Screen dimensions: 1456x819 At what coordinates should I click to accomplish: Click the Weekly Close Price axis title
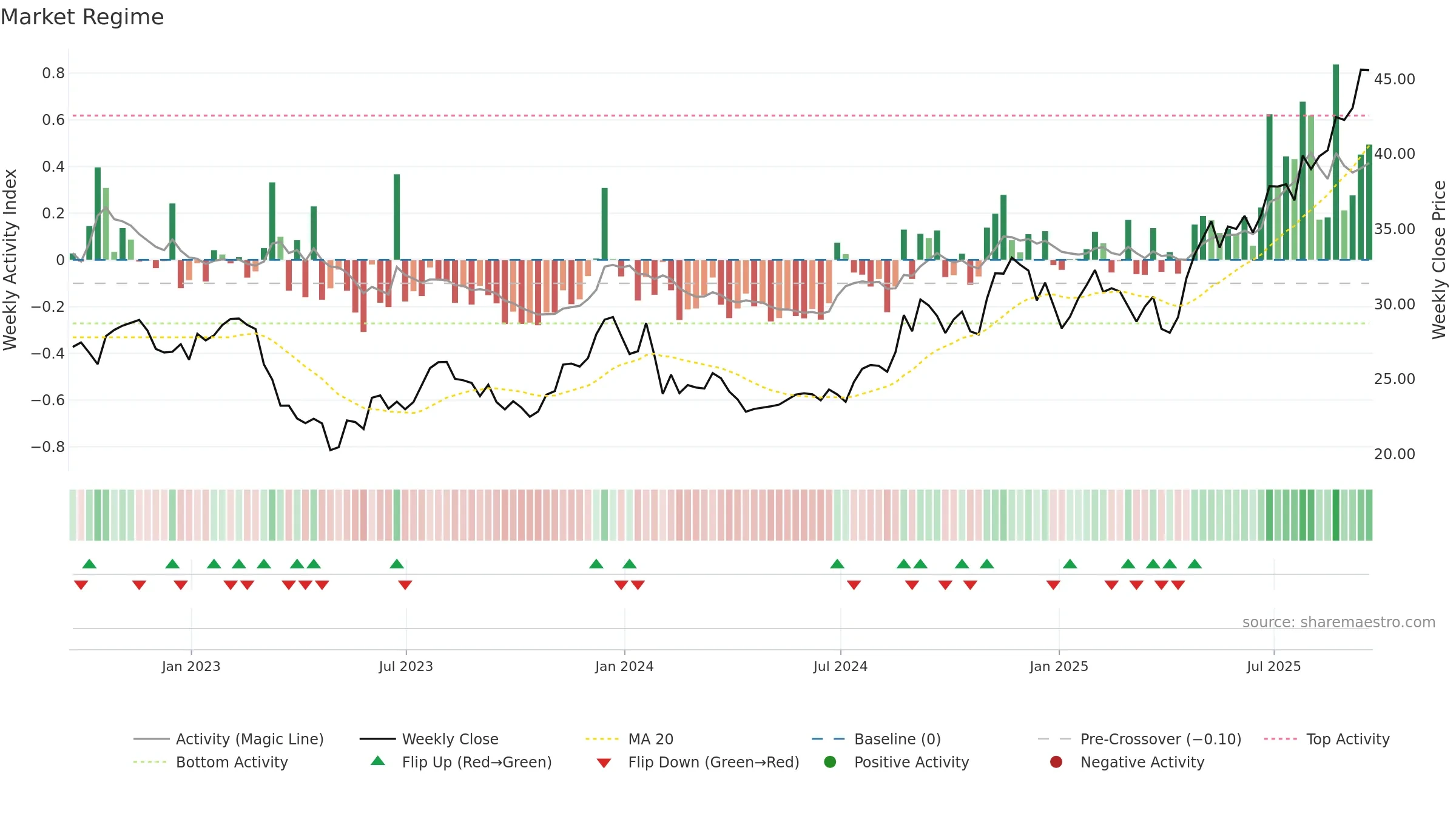pos(1439,260)
